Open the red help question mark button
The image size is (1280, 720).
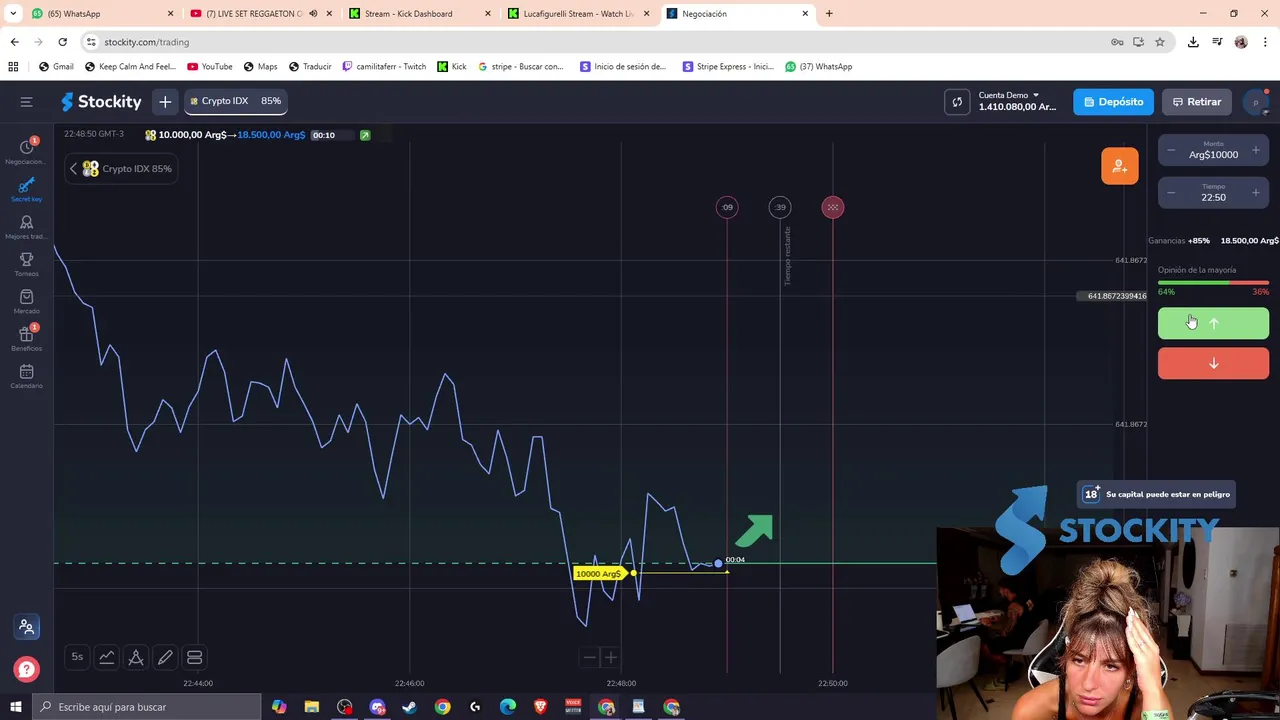pyautogui.click(x=26, y=669)
